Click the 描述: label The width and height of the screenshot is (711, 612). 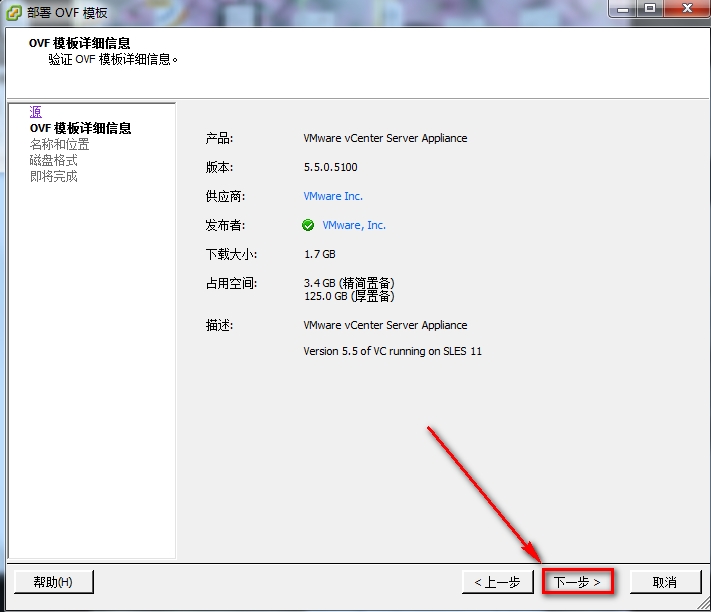click(x=219, y=325)
